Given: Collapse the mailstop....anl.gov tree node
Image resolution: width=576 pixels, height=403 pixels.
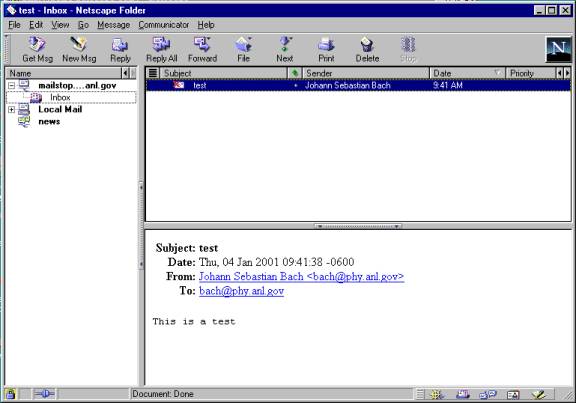Looking at the screenshot, I should pyautogui.click(x=11, y=86).
